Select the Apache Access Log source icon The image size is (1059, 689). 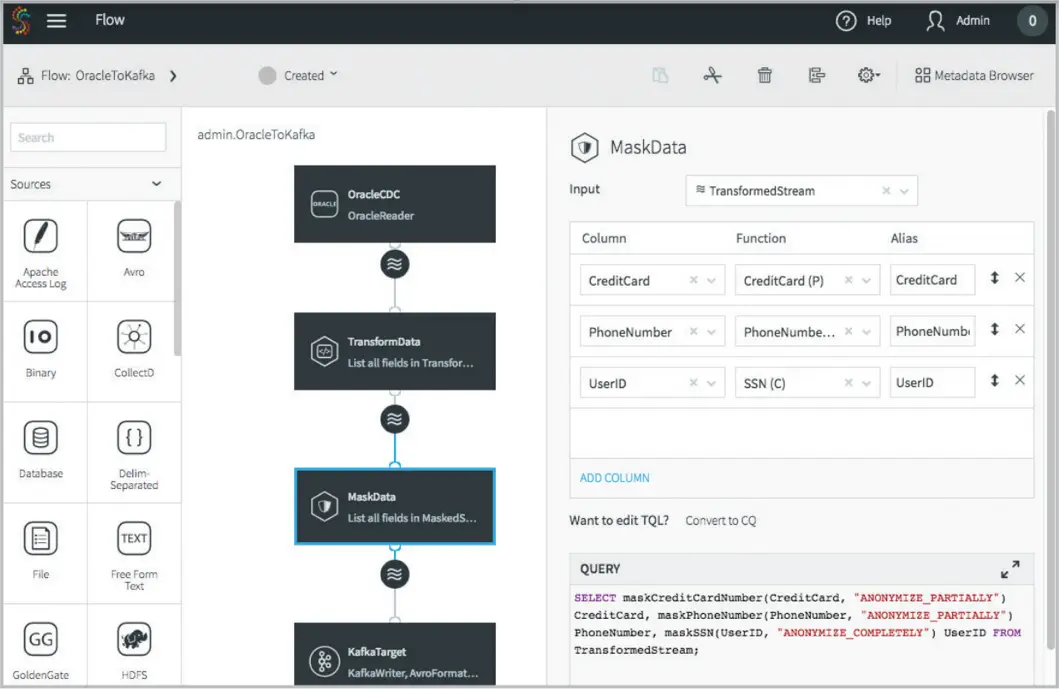pyautogui.click(x=41, y=237)
